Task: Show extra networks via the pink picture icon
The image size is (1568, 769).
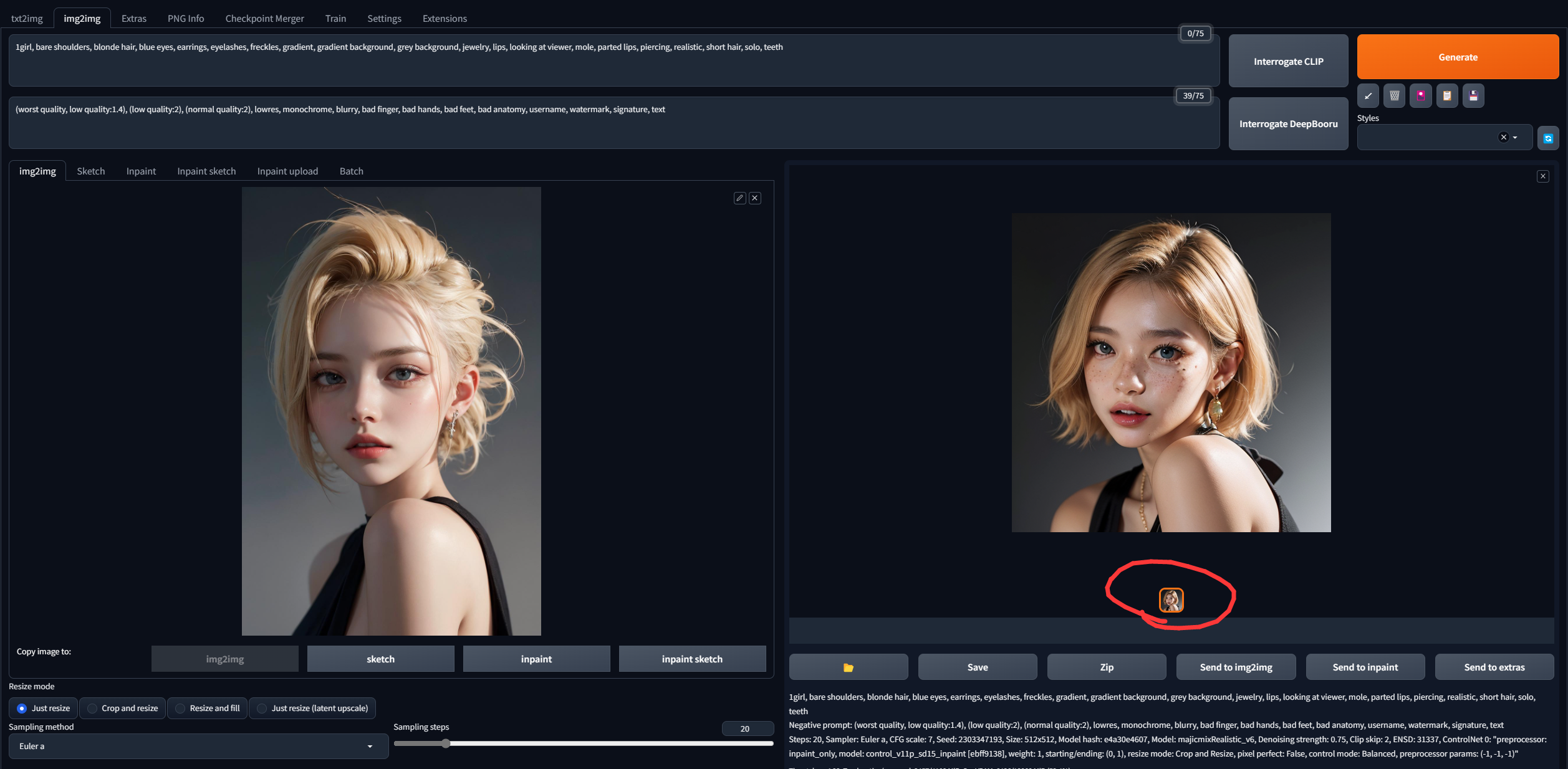Action: 1420,95
